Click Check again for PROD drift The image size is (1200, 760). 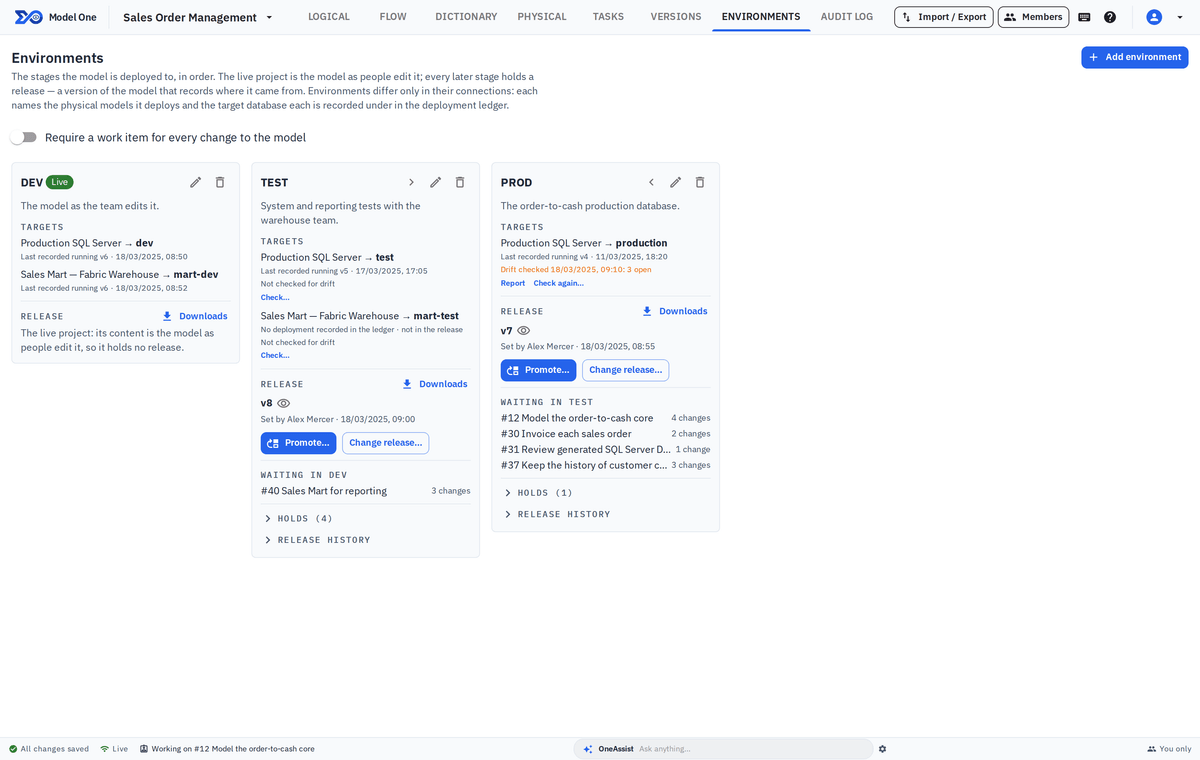(x=559, y=283)
